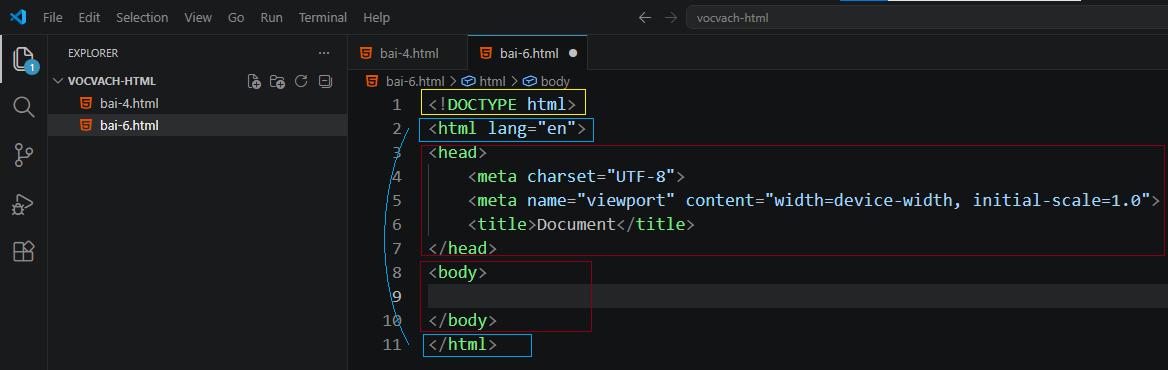The height and width of the screenshot is (370, 1168).
Task: Place cursor on DOCTYPE html line
Action: point(502,105)
